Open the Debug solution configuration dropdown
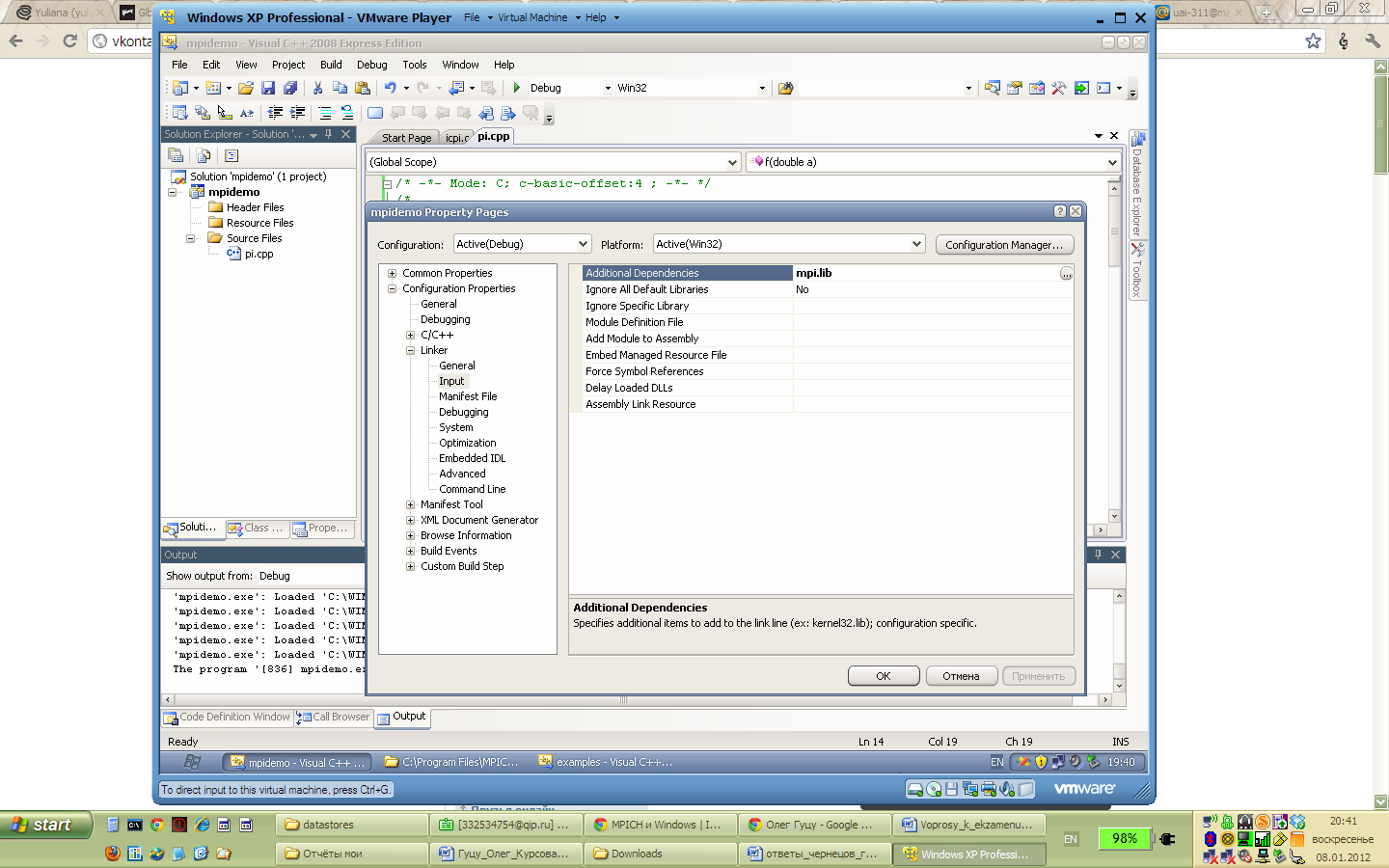 point(570,88)
